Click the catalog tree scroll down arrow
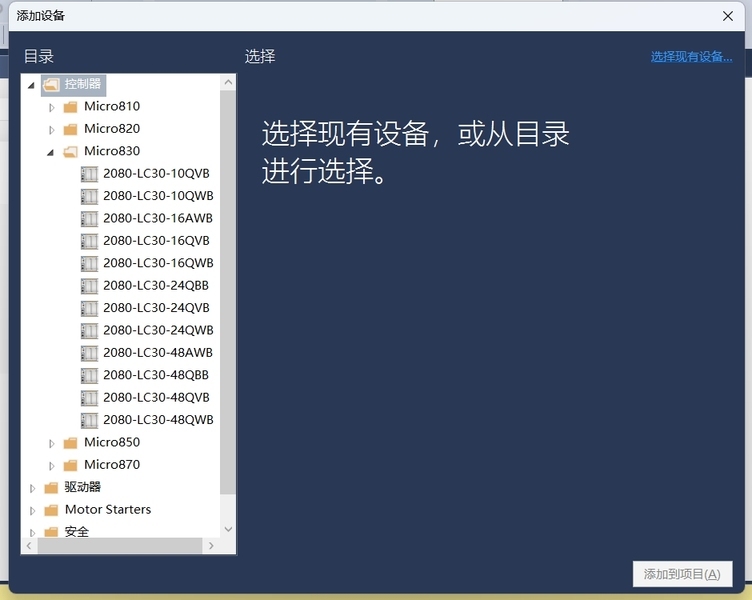The image size is (752, 600). click(x=228, y=529)
